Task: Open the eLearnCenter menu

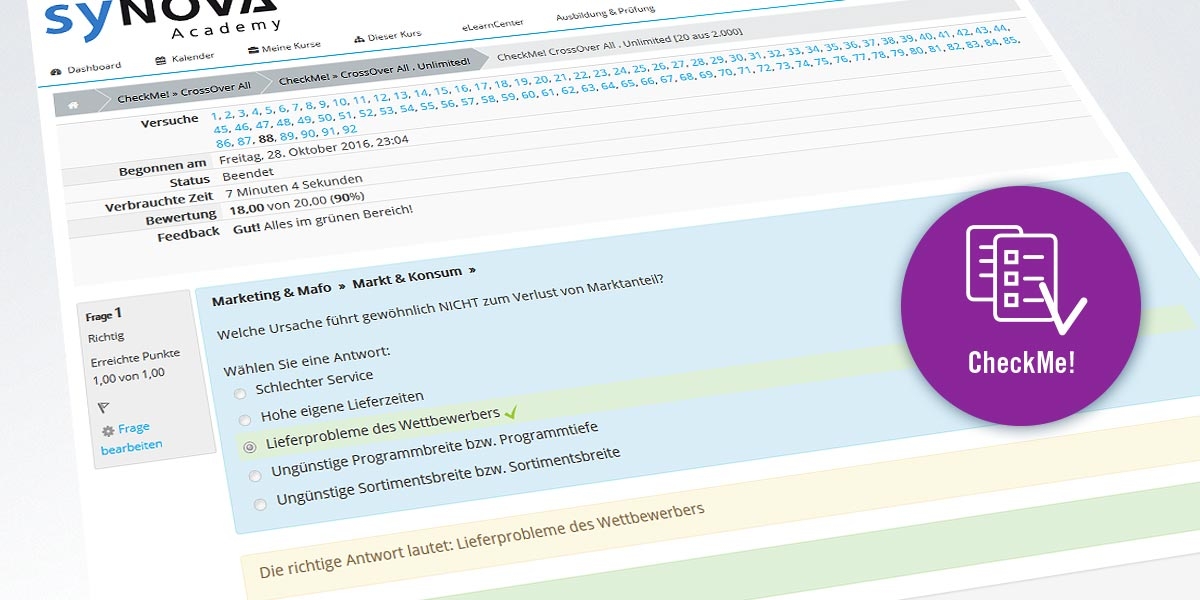Action: coord(492,23)
